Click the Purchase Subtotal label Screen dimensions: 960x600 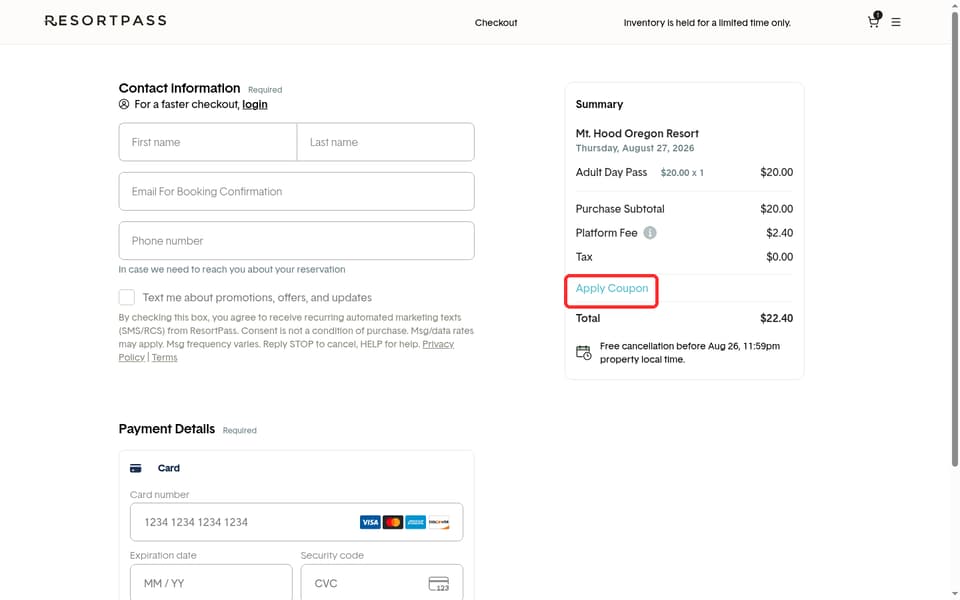coord(620,209)
